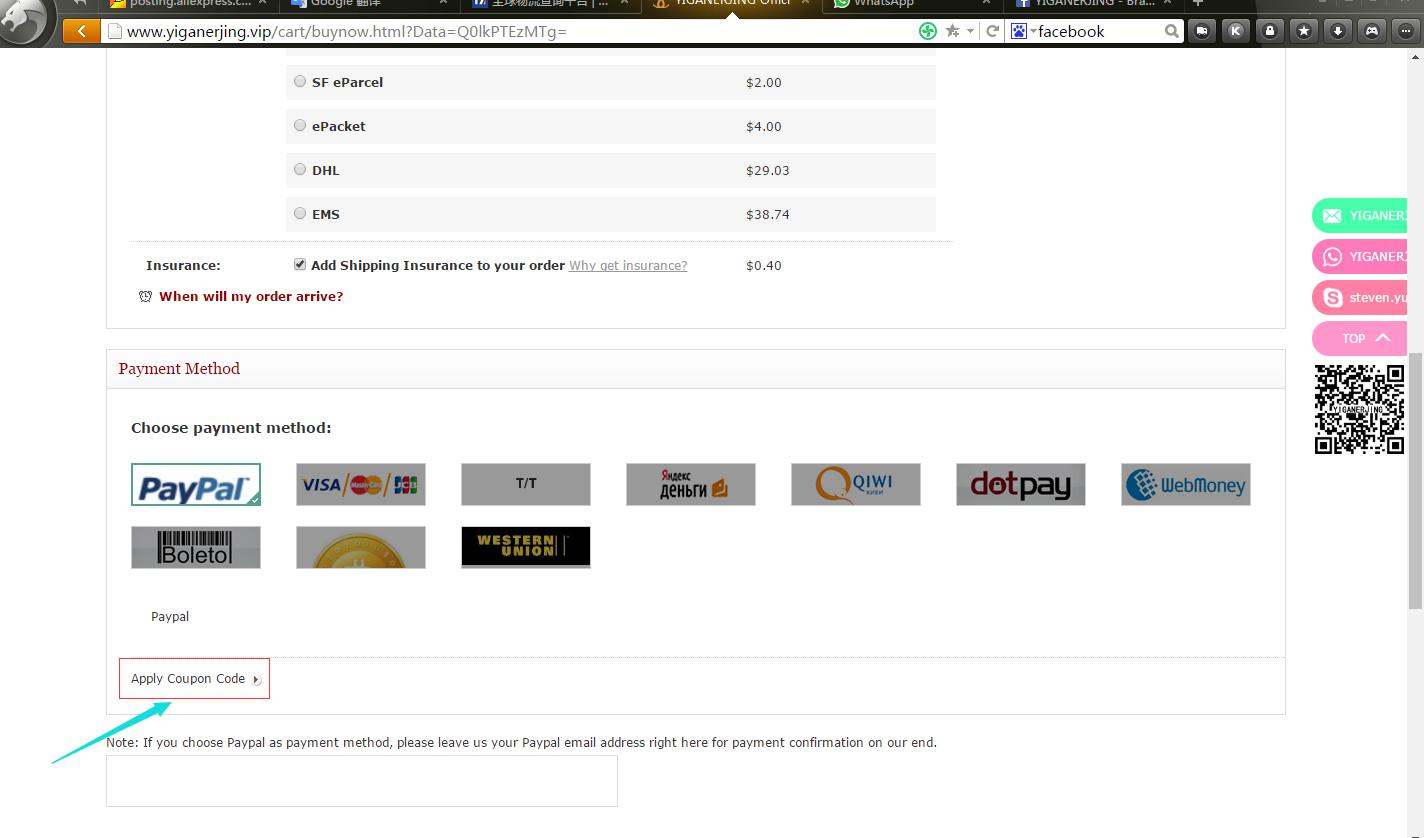Select SF eParcel shipping option
The image size is (1424, 838).
(300, 82)
